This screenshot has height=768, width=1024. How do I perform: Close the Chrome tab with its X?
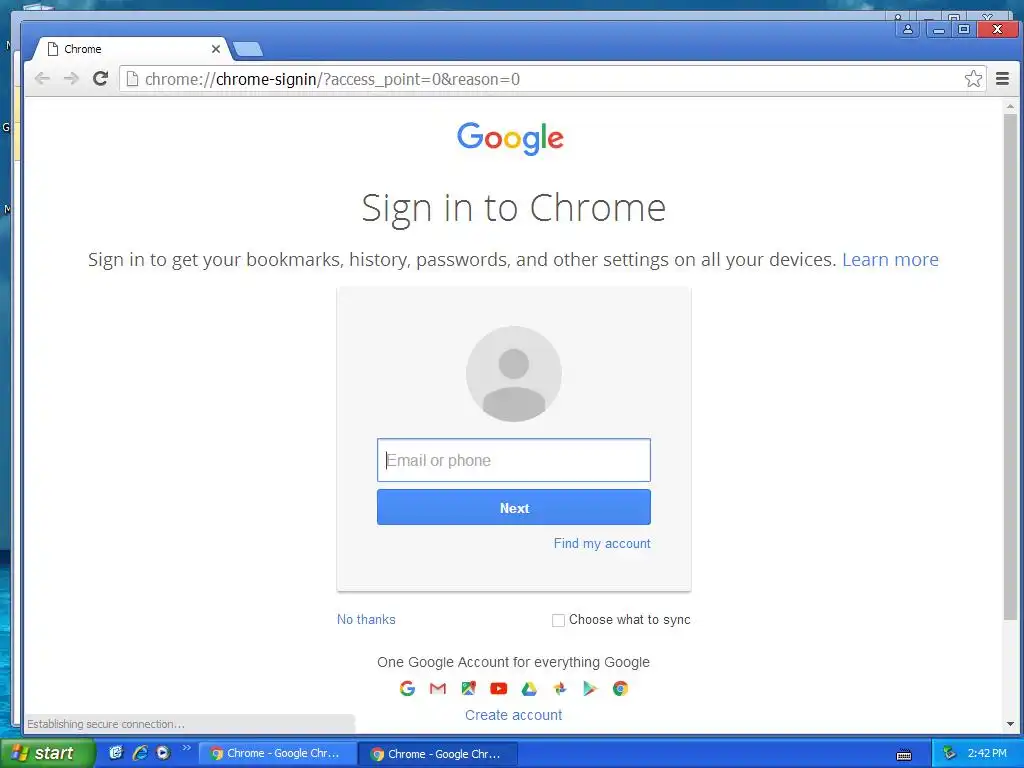pos(216,49)
